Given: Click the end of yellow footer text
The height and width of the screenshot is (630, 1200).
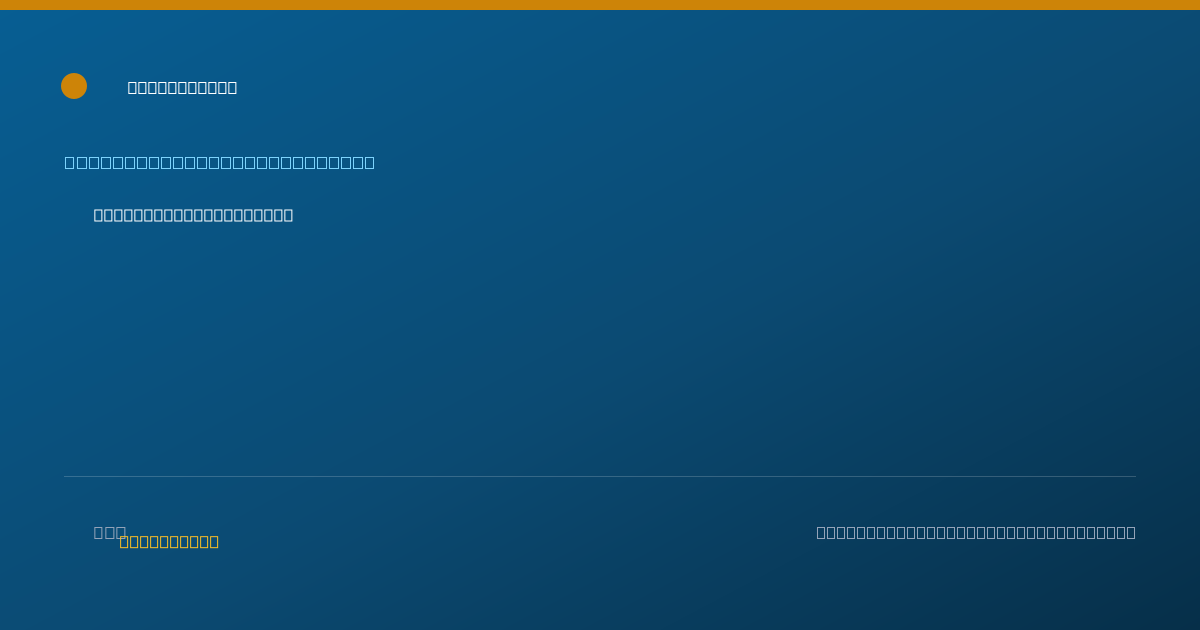Looking at the screenshot, I should 214,542.
